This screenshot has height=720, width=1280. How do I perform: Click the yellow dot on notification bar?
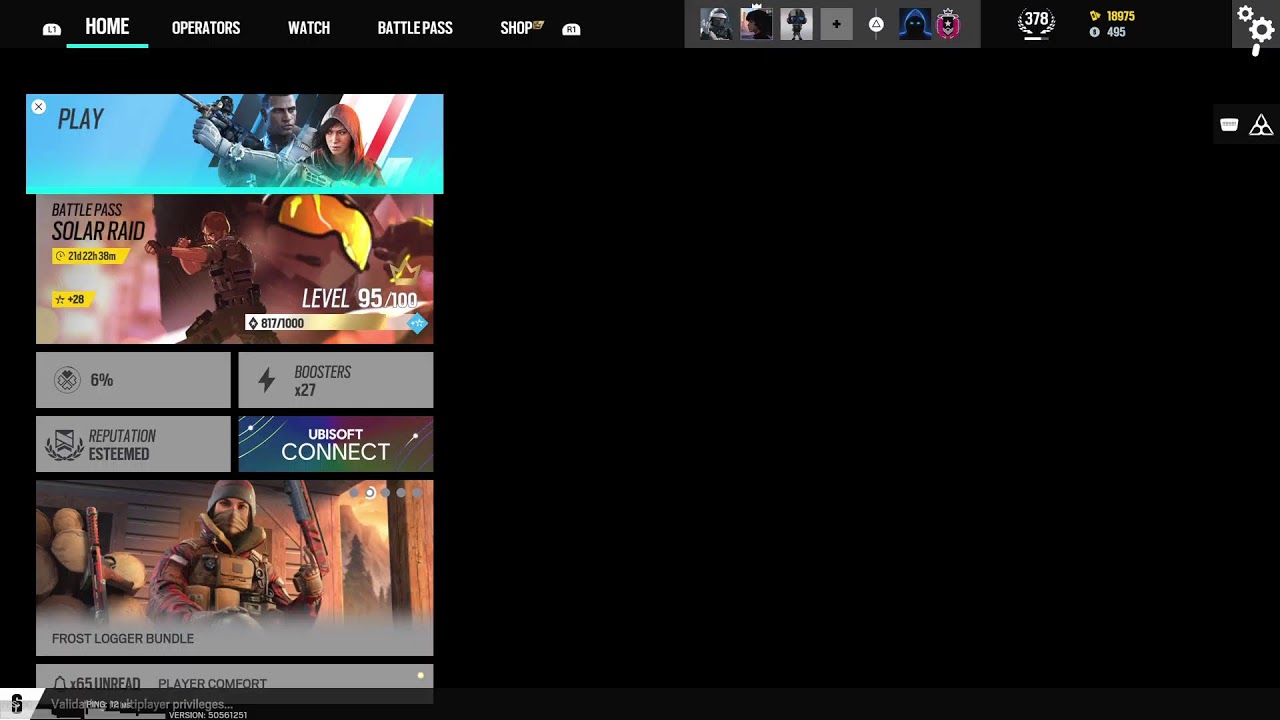click(x=421, y=676)
